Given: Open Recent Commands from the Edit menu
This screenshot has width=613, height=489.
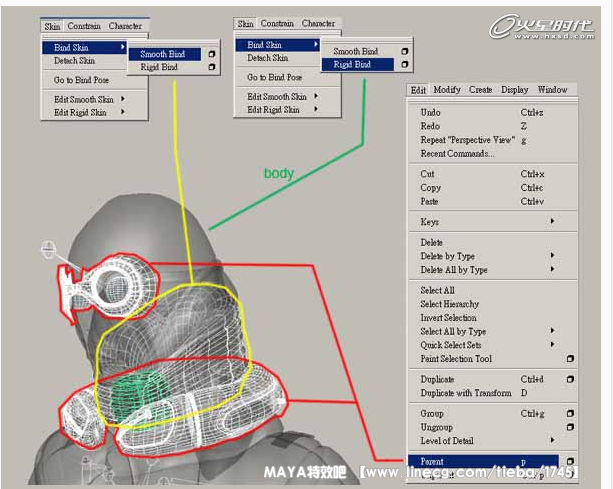Looking at the screenshot, I should 457,154.
